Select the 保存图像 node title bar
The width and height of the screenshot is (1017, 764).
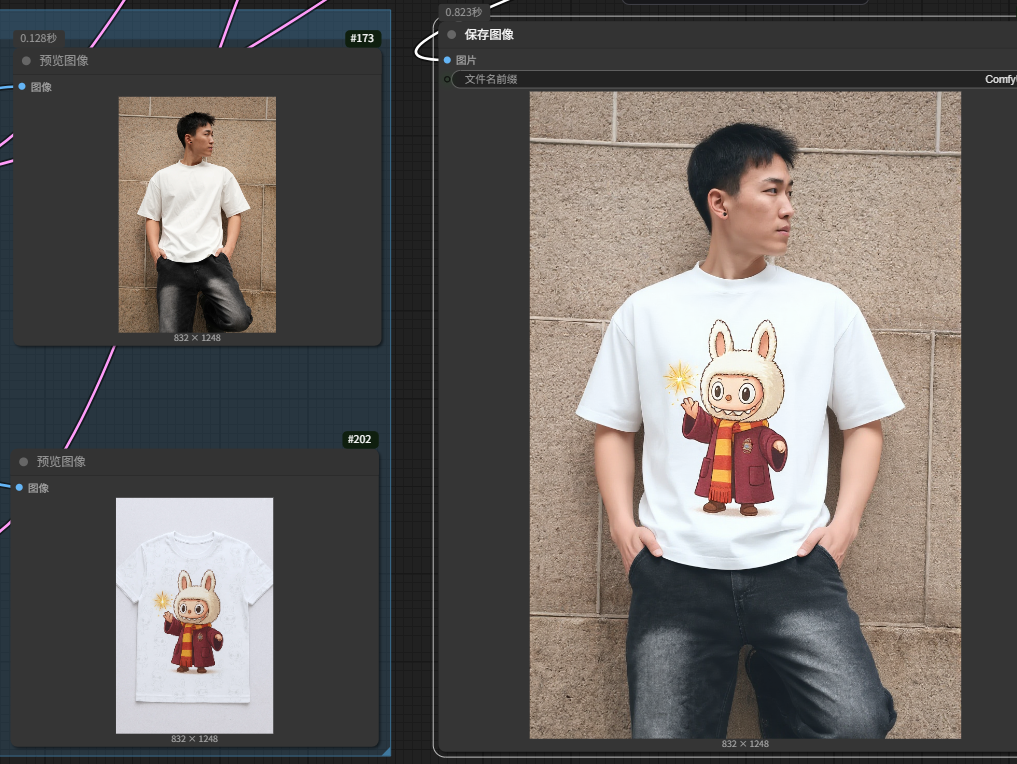coord(726,34)
